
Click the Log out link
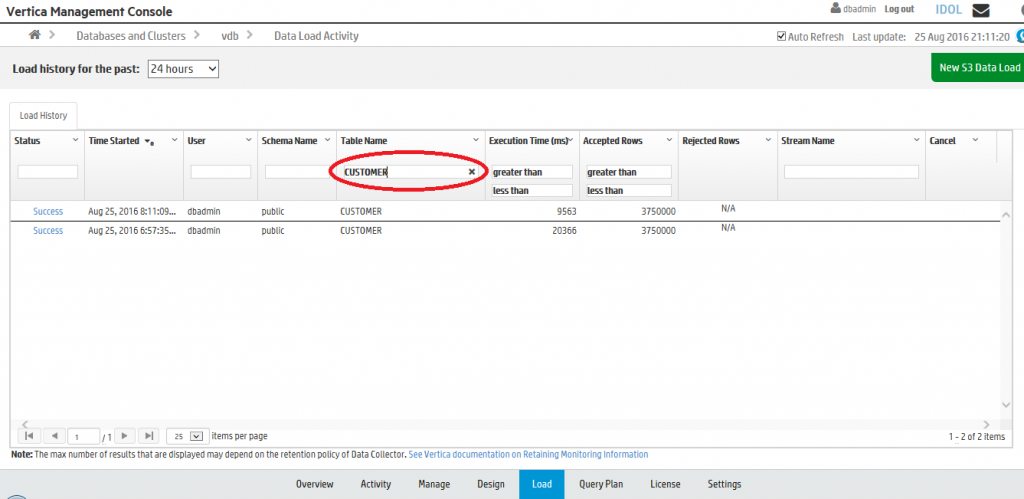[899, 9]
